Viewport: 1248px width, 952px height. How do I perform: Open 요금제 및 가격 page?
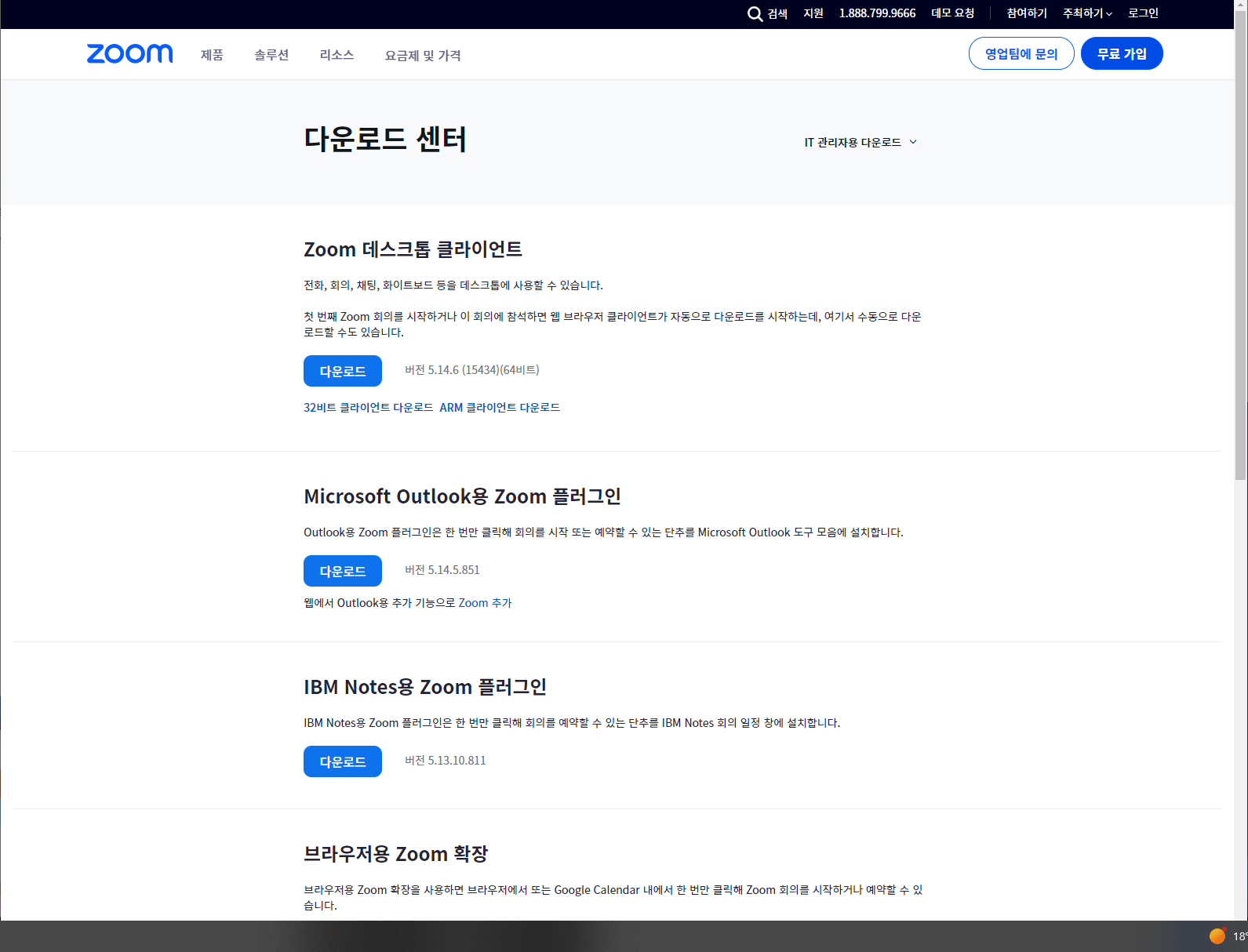423,56
